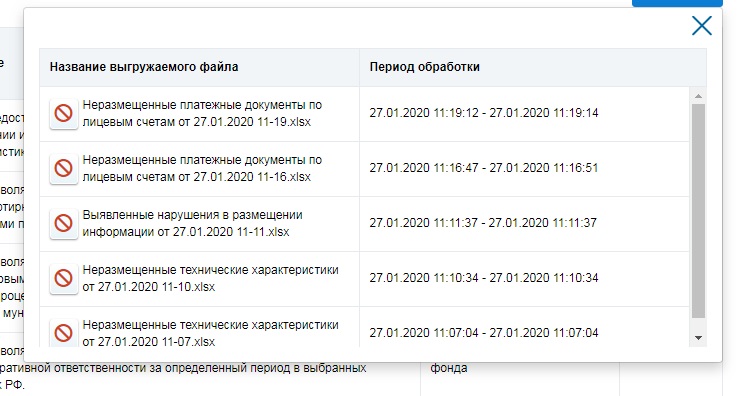742x396 pixels.
Task: Select period cell 11:19:12 - 11:19:14
Action: (x=484, y=113)
